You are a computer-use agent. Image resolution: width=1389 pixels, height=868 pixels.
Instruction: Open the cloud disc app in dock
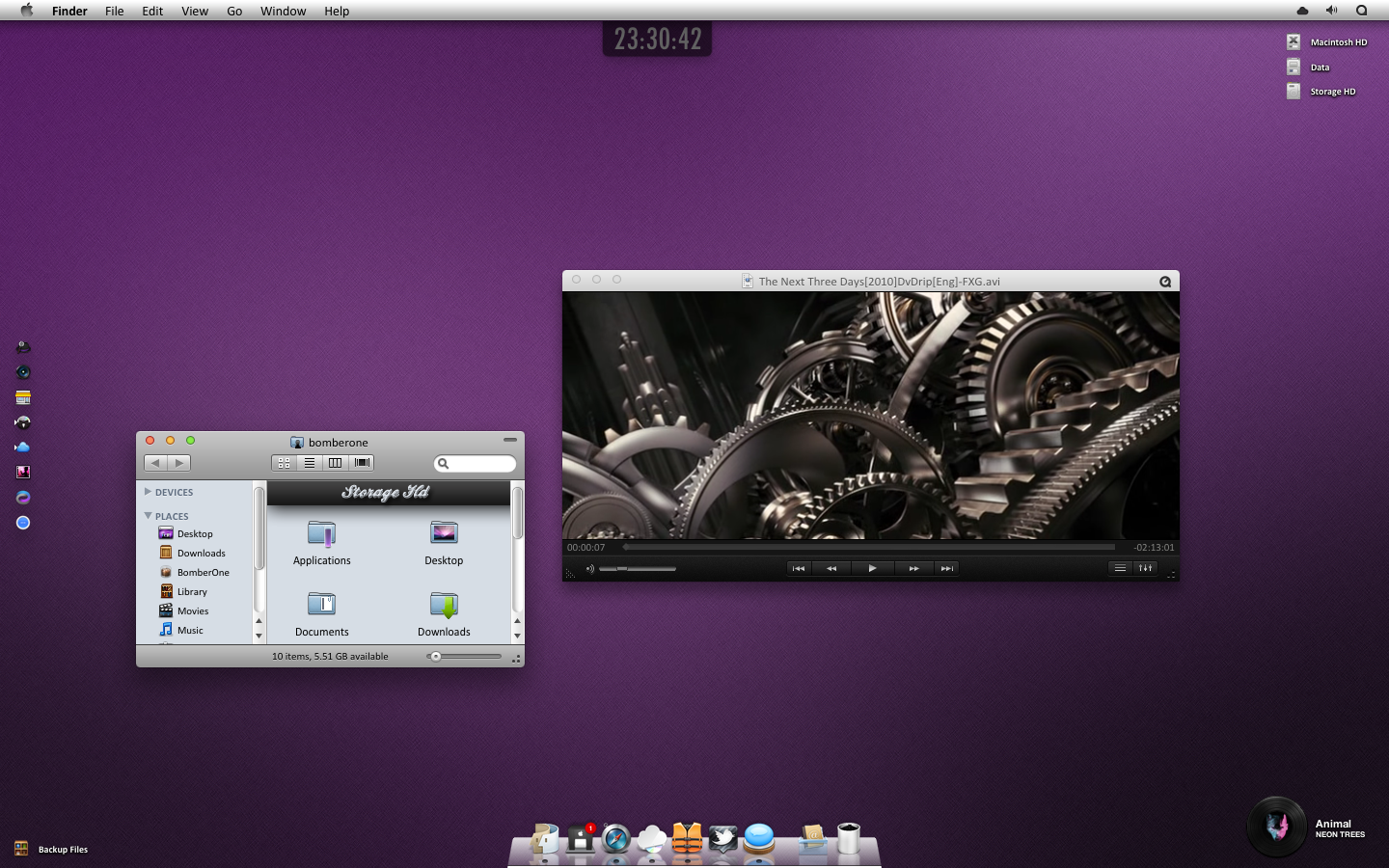click(x=652, y=839)
